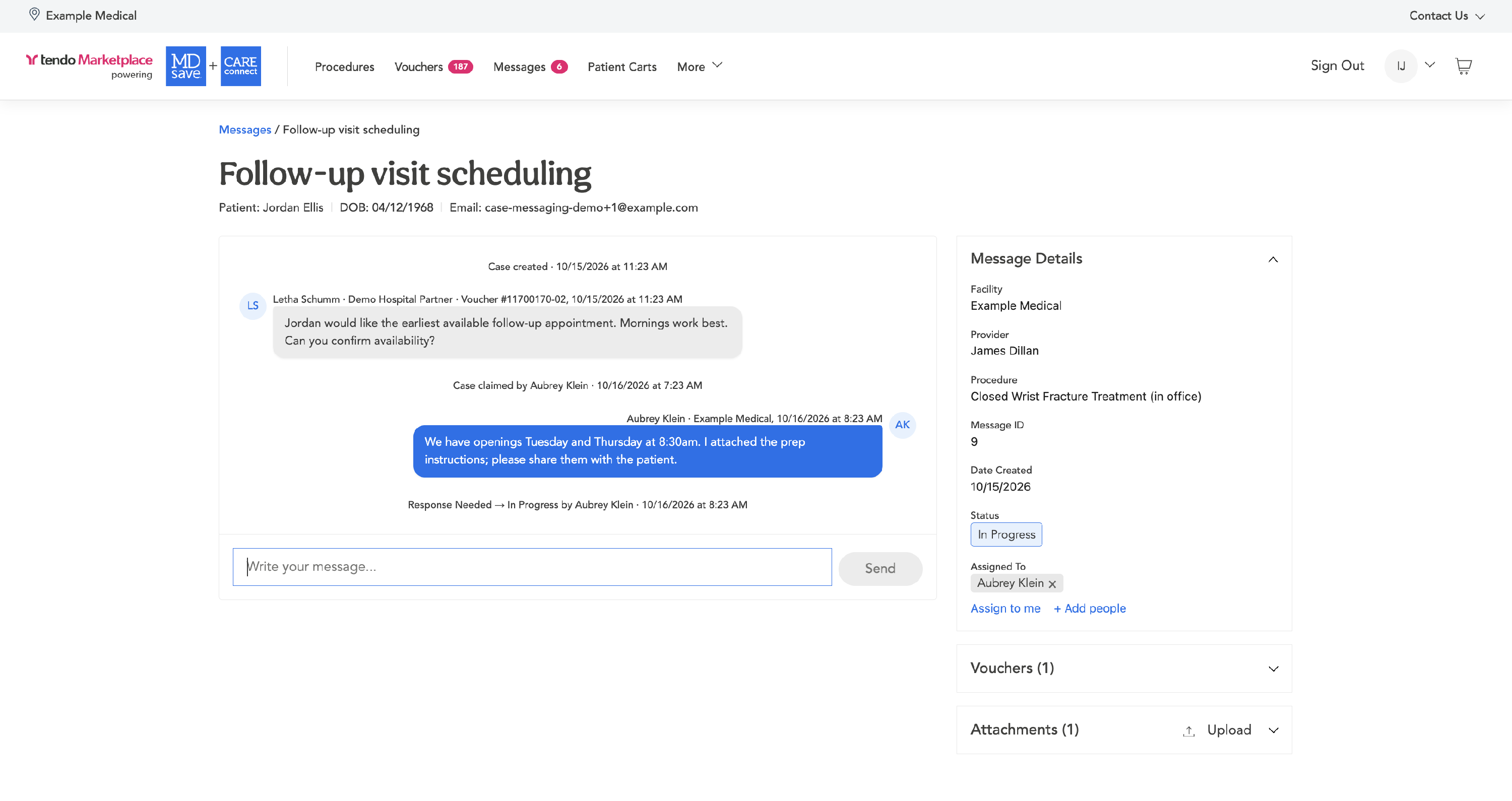Focus the Write your message field
This screenshot has width=1512, height=801.
click(532, 567)
